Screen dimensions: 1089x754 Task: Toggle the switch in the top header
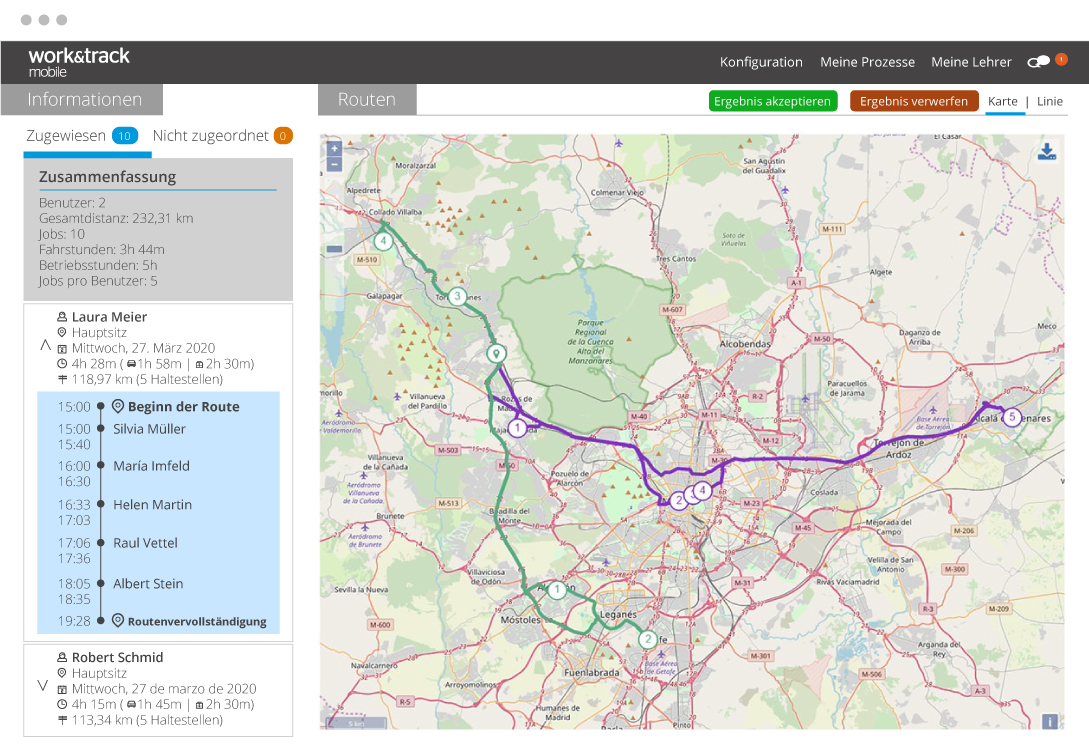[x=1038, y=62]
